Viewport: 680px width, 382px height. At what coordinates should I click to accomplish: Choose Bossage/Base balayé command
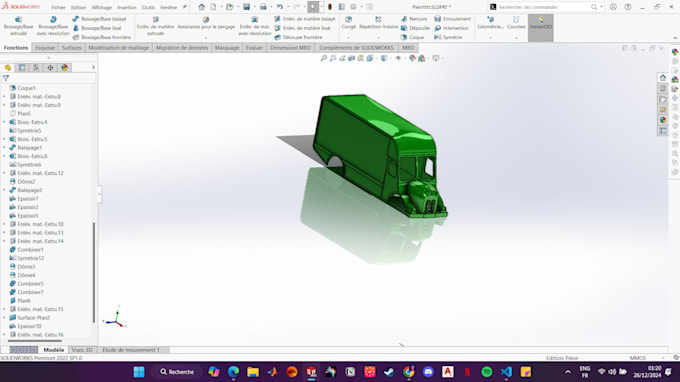[x=100, y=19]
